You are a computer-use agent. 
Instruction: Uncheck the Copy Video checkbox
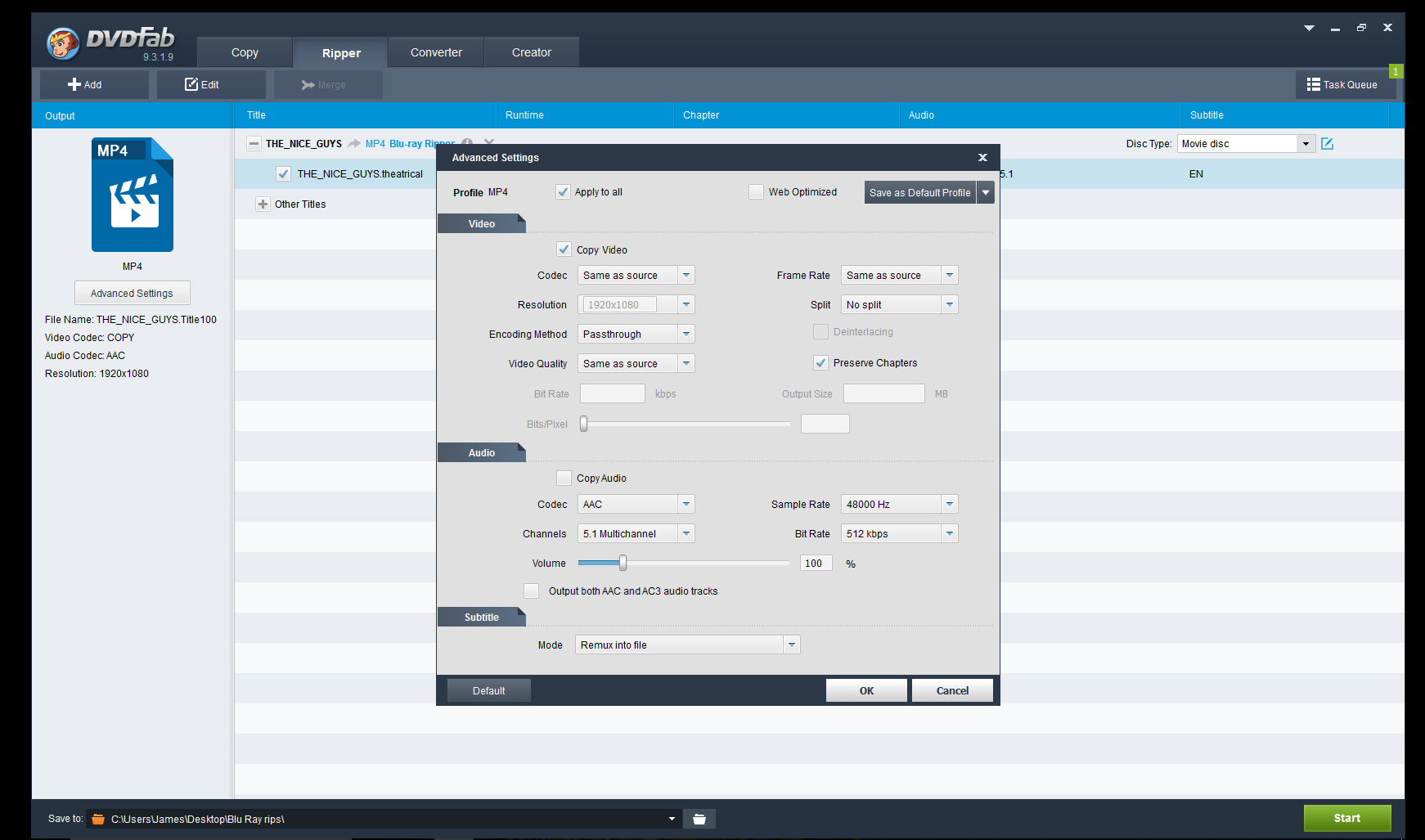pos(564,249)
